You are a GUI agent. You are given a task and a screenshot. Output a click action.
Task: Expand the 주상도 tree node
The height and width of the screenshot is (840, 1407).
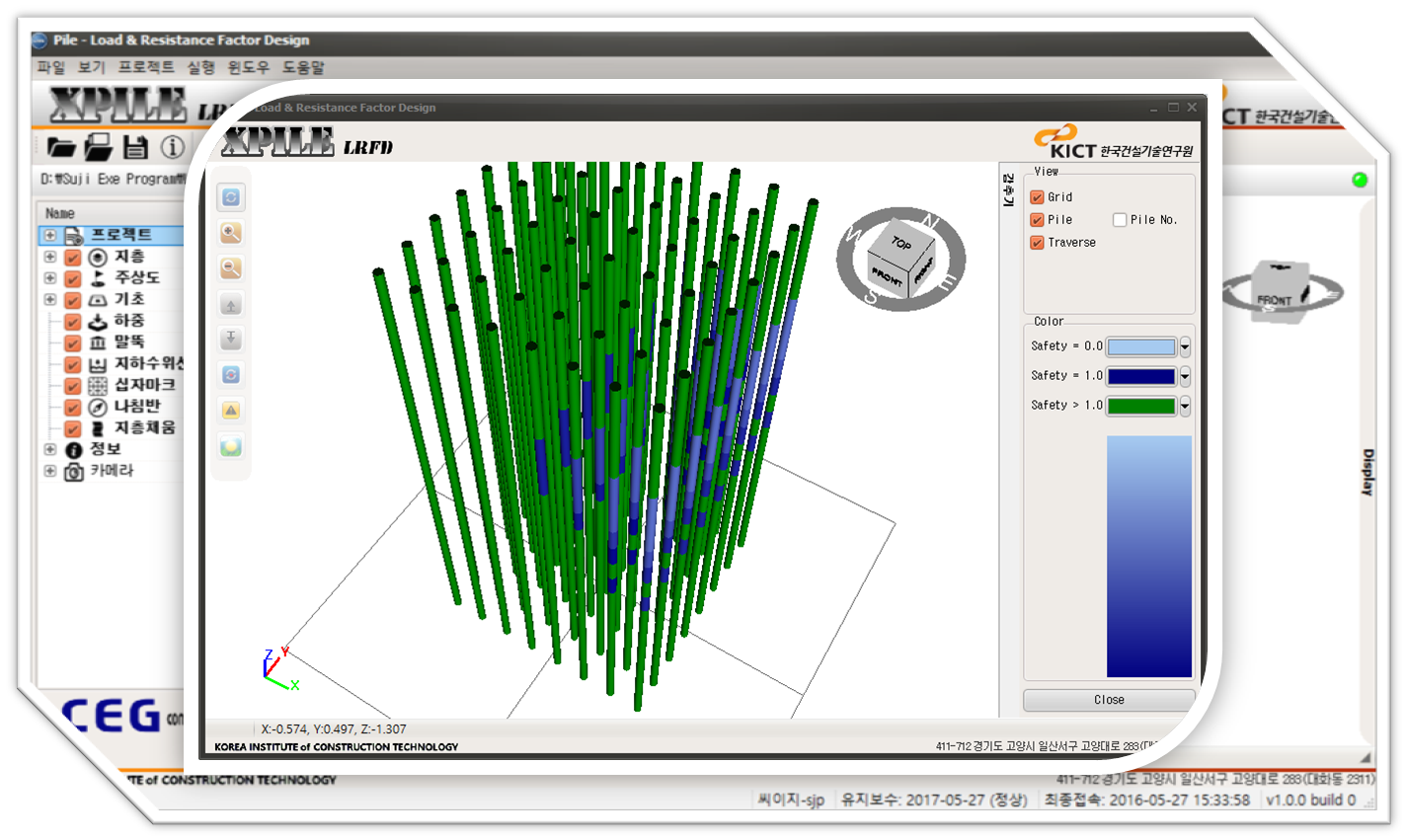pos(49,278)
